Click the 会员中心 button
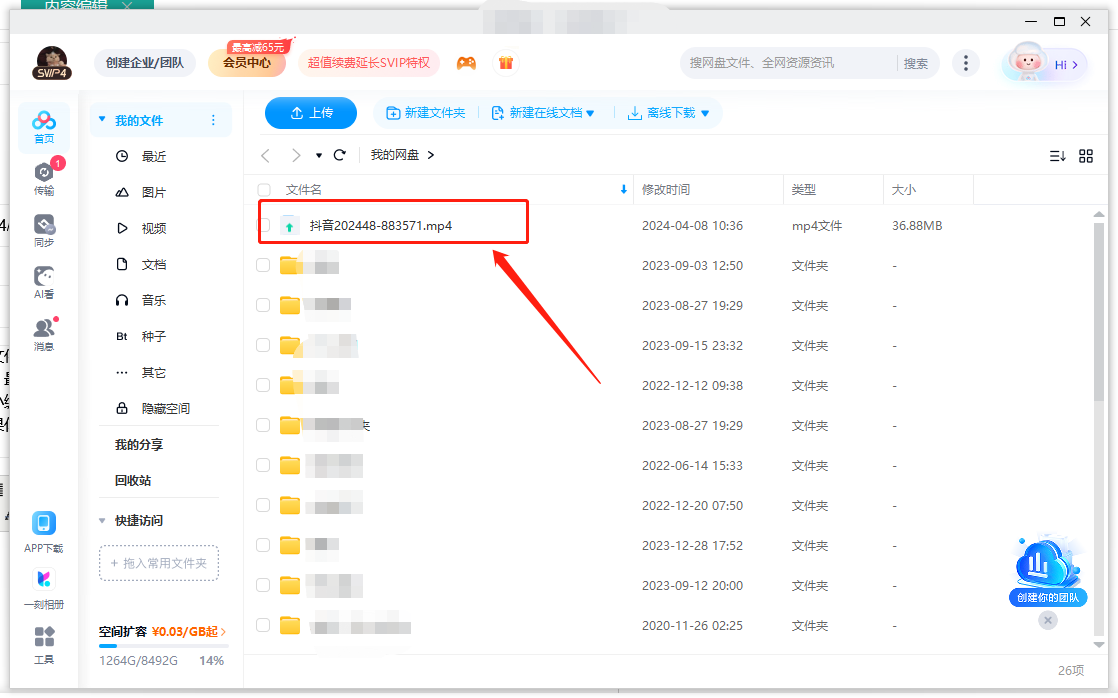The width and height of the screenshot is (1118, 698). (247, 63)
